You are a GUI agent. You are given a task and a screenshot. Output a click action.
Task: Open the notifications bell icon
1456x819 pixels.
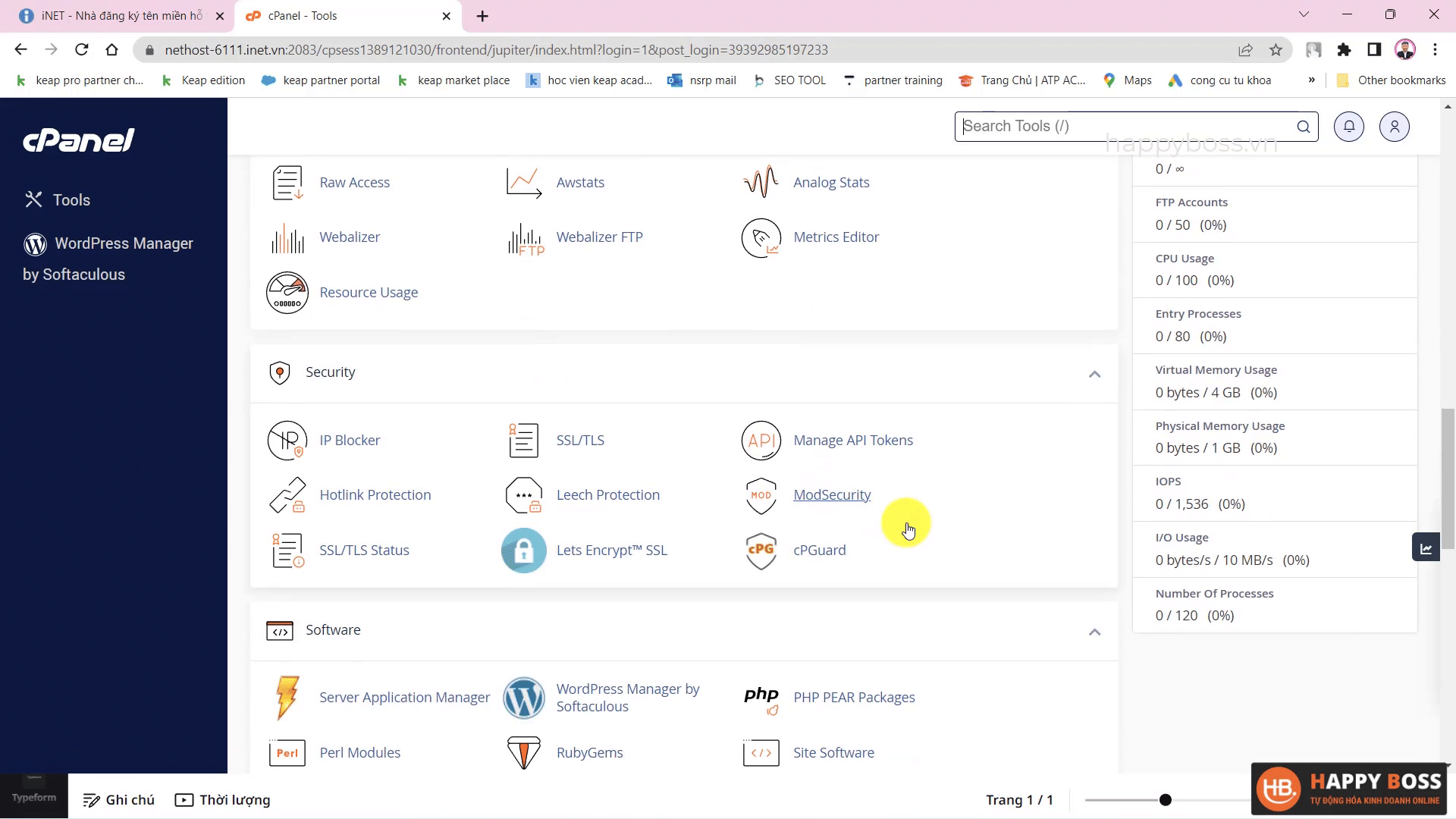(1349, 127)
